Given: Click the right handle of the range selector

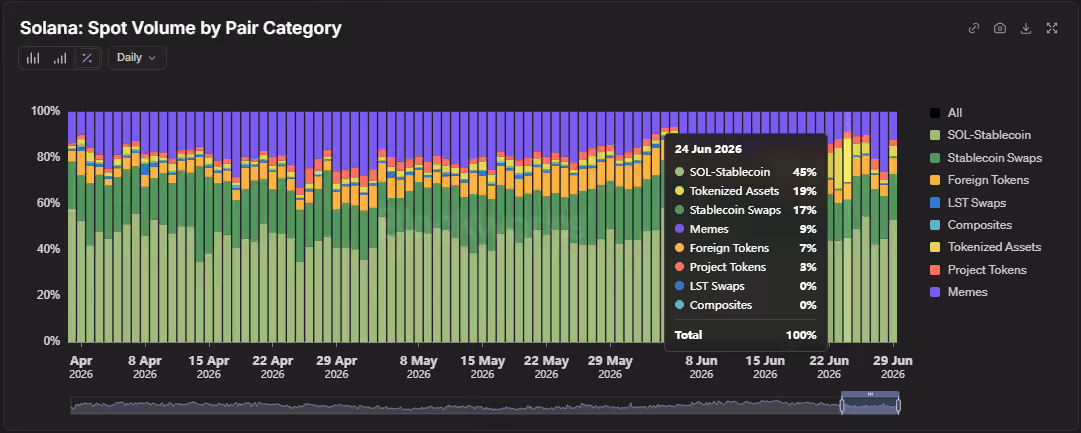Looking at the screenshot, I should point(898,406).
